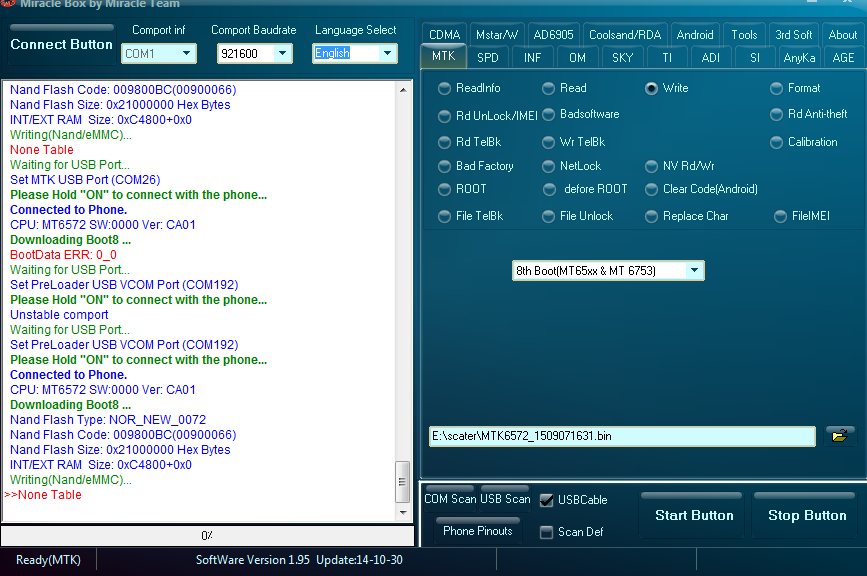The height and width of the screenshot is (576, 867).
Task: Open the firmware file browse folder icon
Action: pos(839,436)
